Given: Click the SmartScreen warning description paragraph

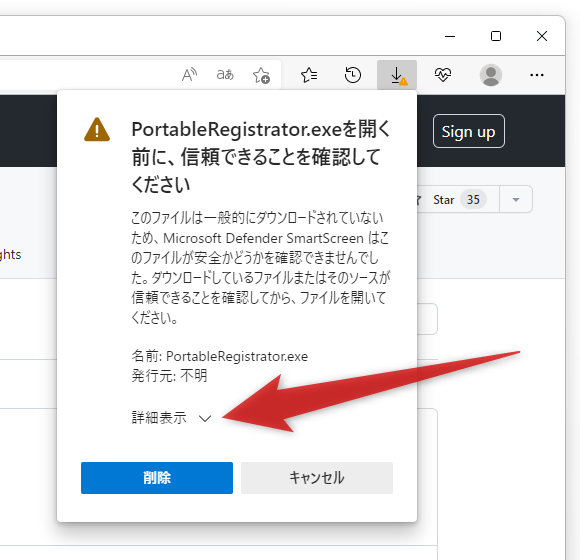Looking at the screenshot, I should (x=261, y=267).
